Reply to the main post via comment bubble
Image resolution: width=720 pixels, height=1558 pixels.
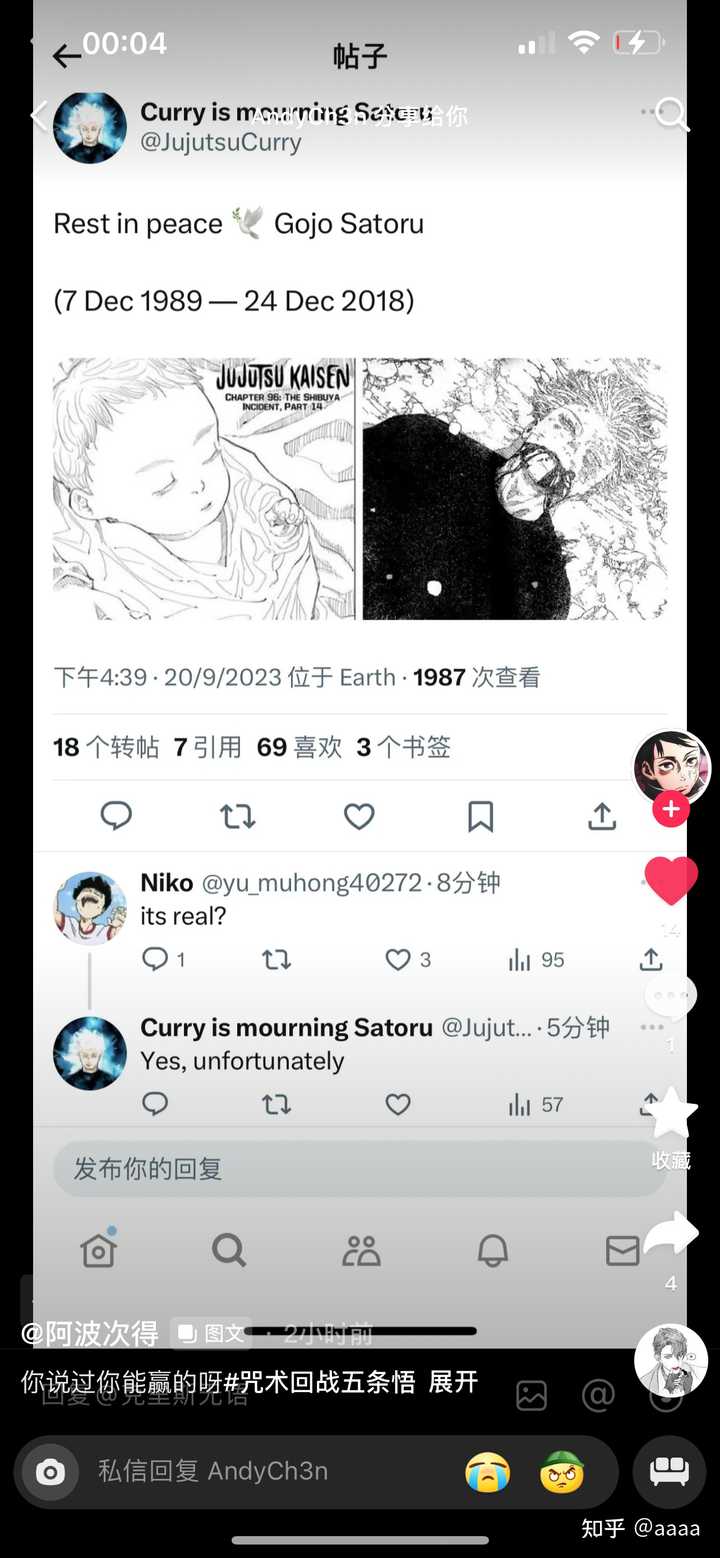(116, 817)
